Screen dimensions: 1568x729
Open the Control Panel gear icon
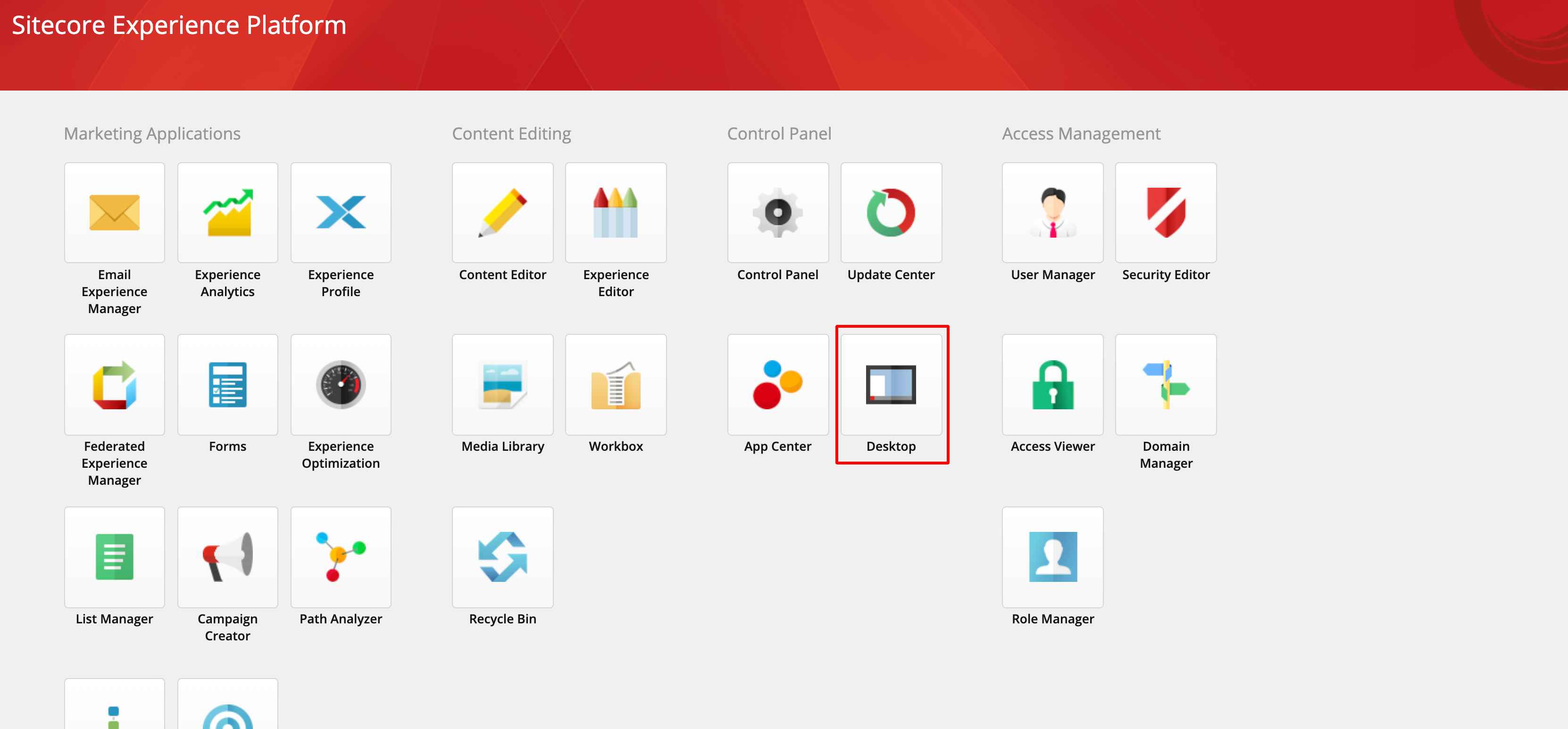click(778, 212)
